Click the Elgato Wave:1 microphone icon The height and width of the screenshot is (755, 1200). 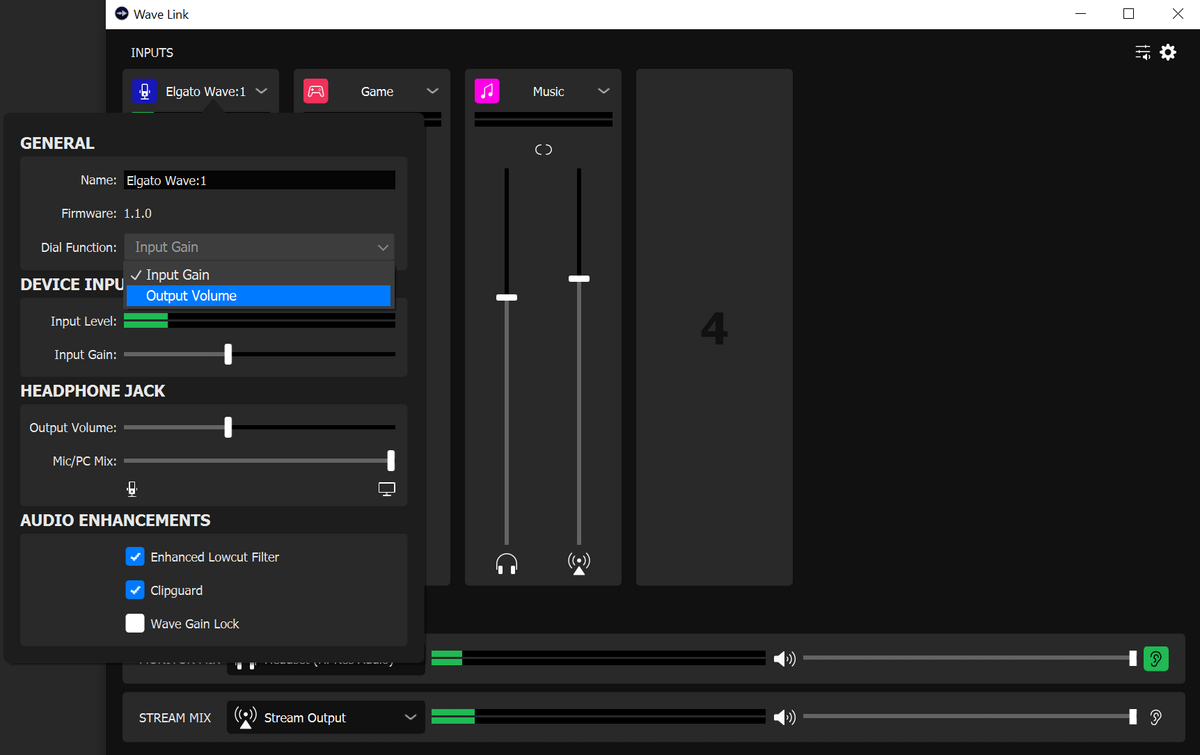pos(145,91)
